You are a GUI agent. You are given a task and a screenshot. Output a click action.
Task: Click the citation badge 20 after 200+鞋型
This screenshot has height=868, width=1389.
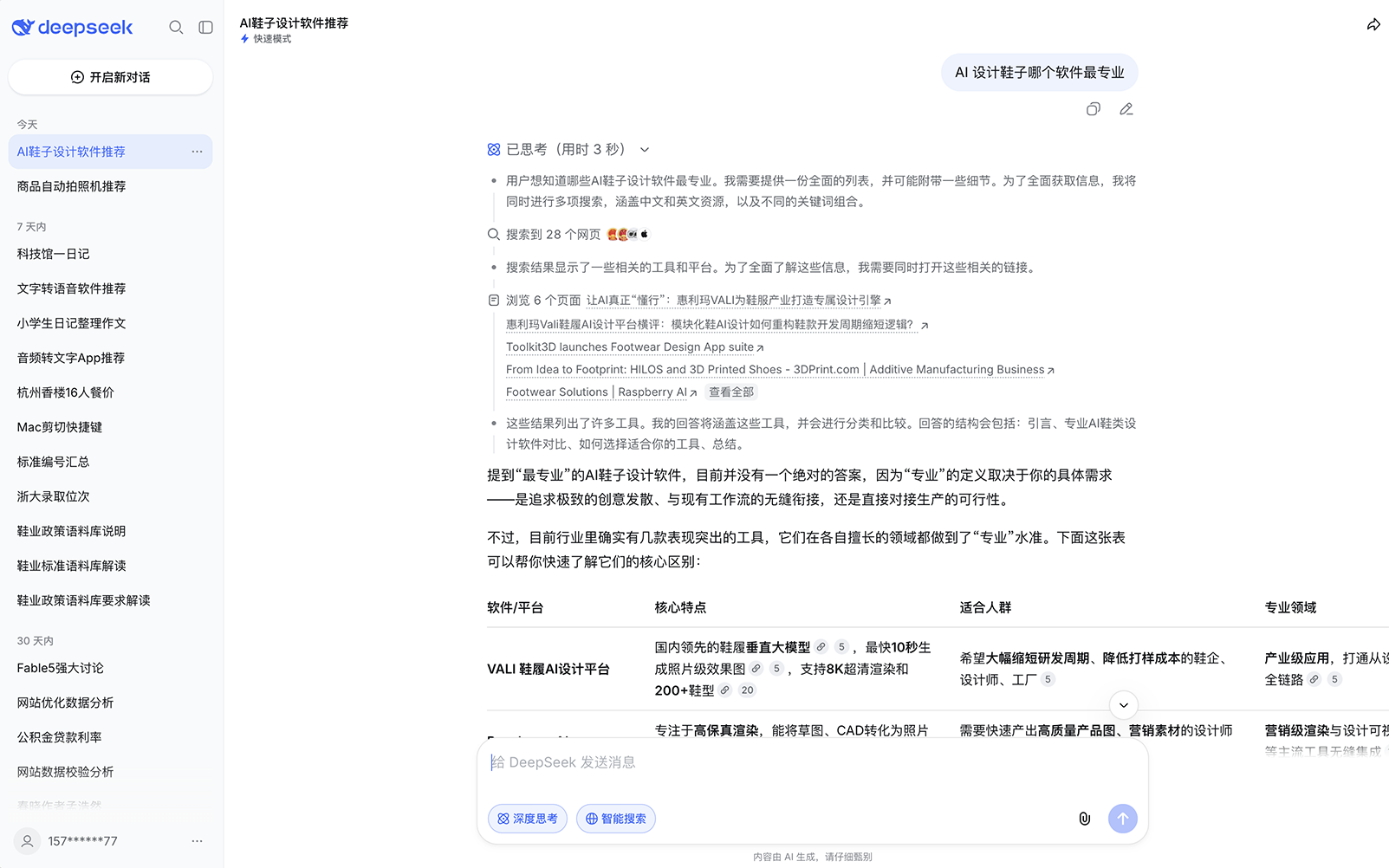pyautogui.click(x=747, y=690)
